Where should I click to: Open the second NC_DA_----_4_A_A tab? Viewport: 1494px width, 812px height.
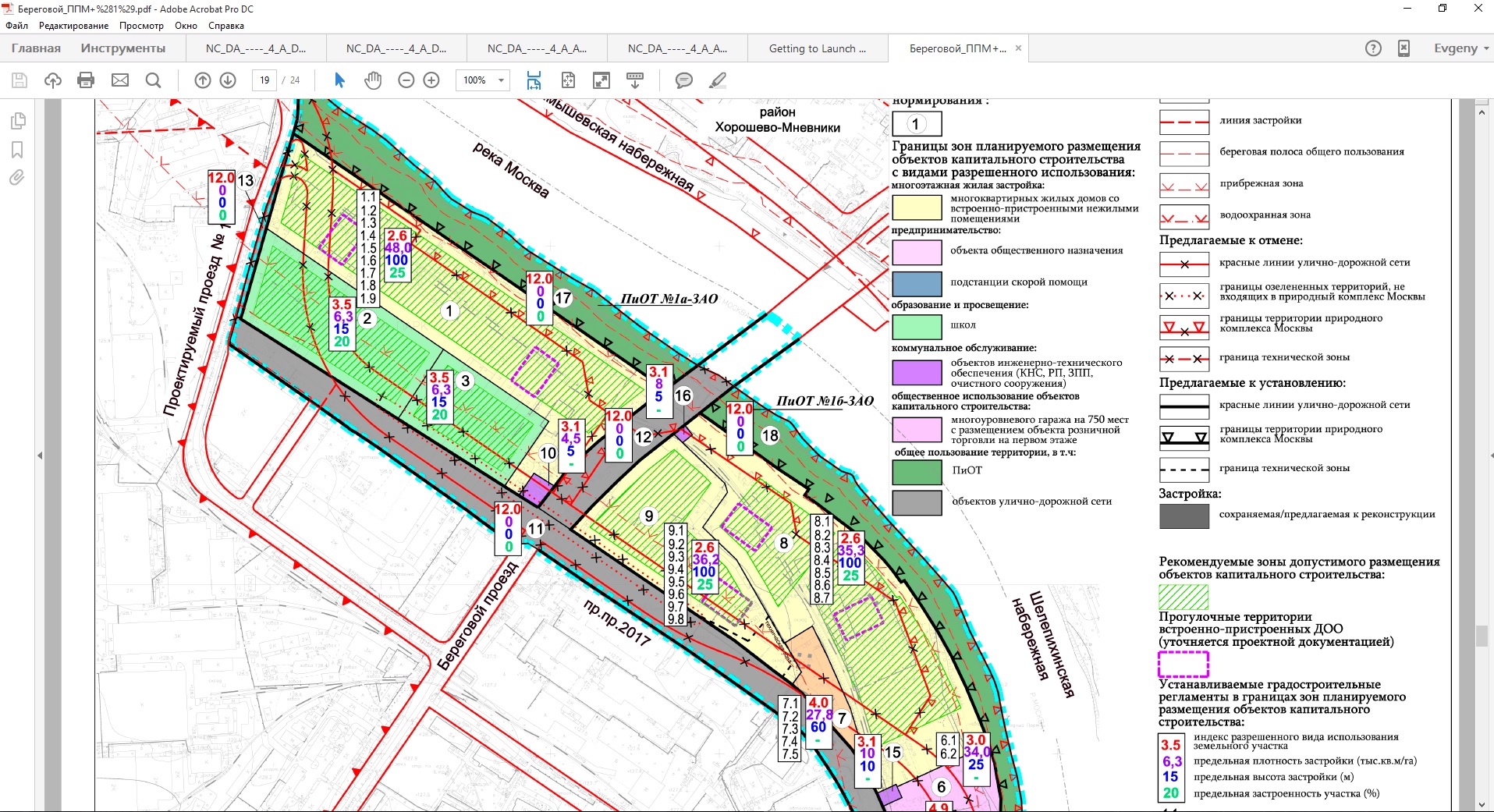tap(677, 48)
